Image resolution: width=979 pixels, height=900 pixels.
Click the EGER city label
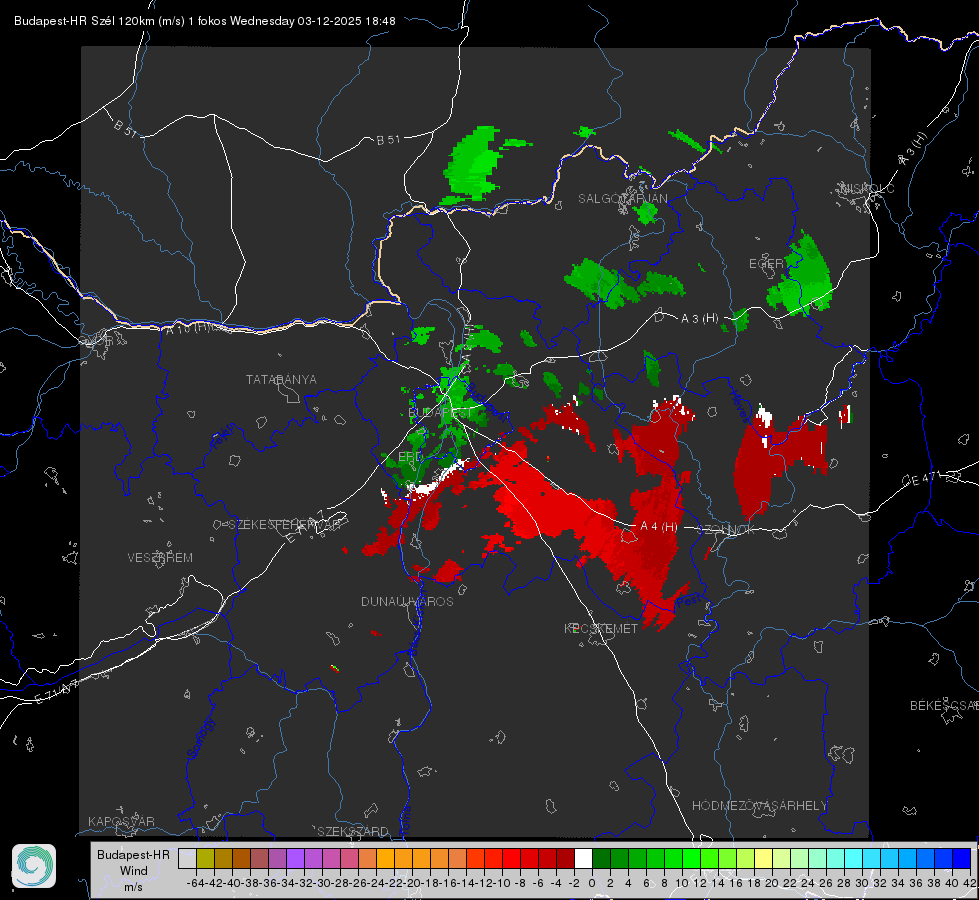[766, 264]
